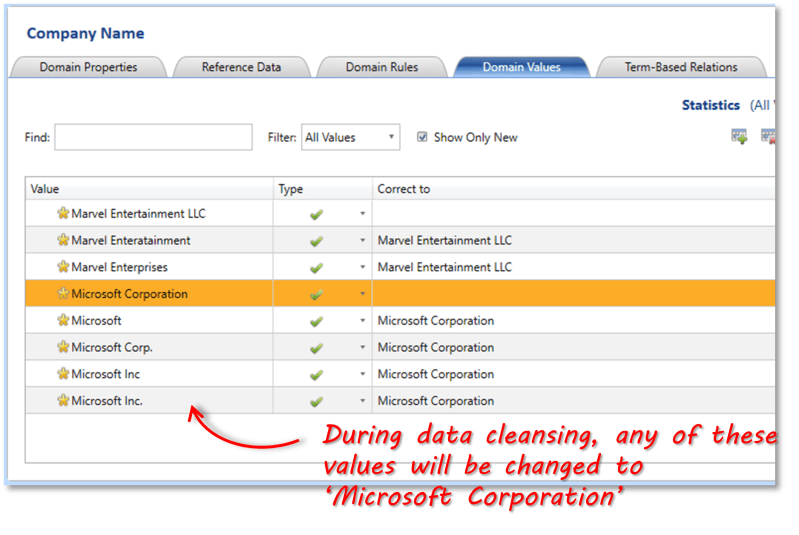Open type dropdown for Microsoft Inc without period
Image resolution: width=799 pixels, height=535 pixels.
pos(363,374)
